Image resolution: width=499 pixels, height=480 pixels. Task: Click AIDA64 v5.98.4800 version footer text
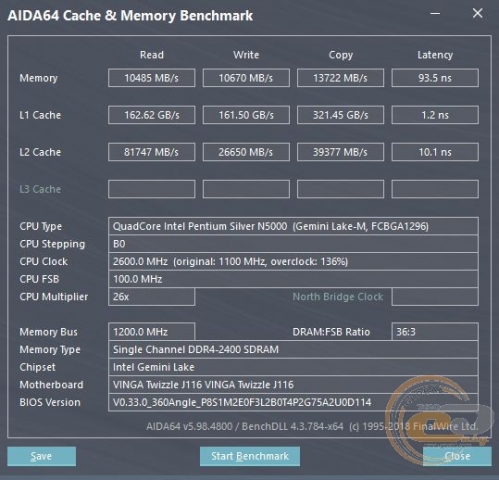(312, 426)
